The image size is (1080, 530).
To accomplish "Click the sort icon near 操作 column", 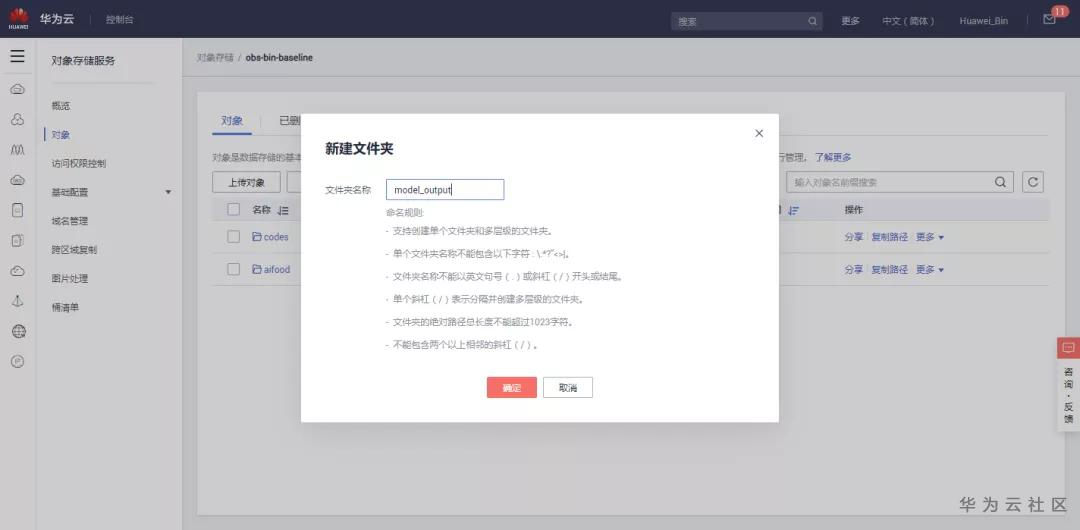I will (793, 210).
